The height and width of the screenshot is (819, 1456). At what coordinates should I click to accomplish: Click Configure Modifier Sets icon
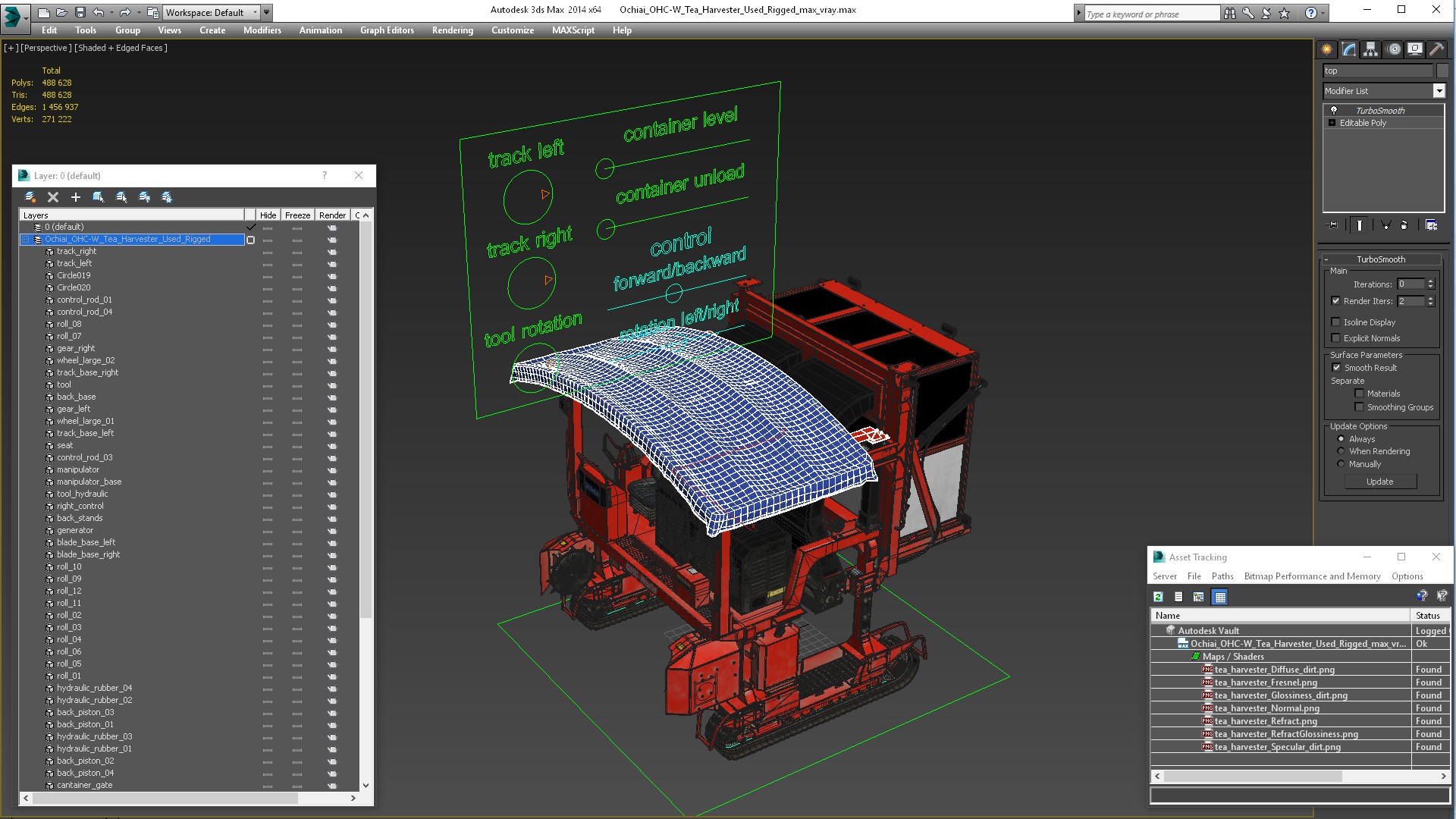1431,225
